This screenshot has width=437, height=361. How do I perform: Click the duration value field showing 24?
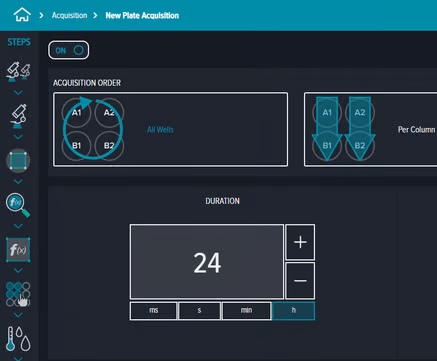pyautogui.click(x=207, y=262)
